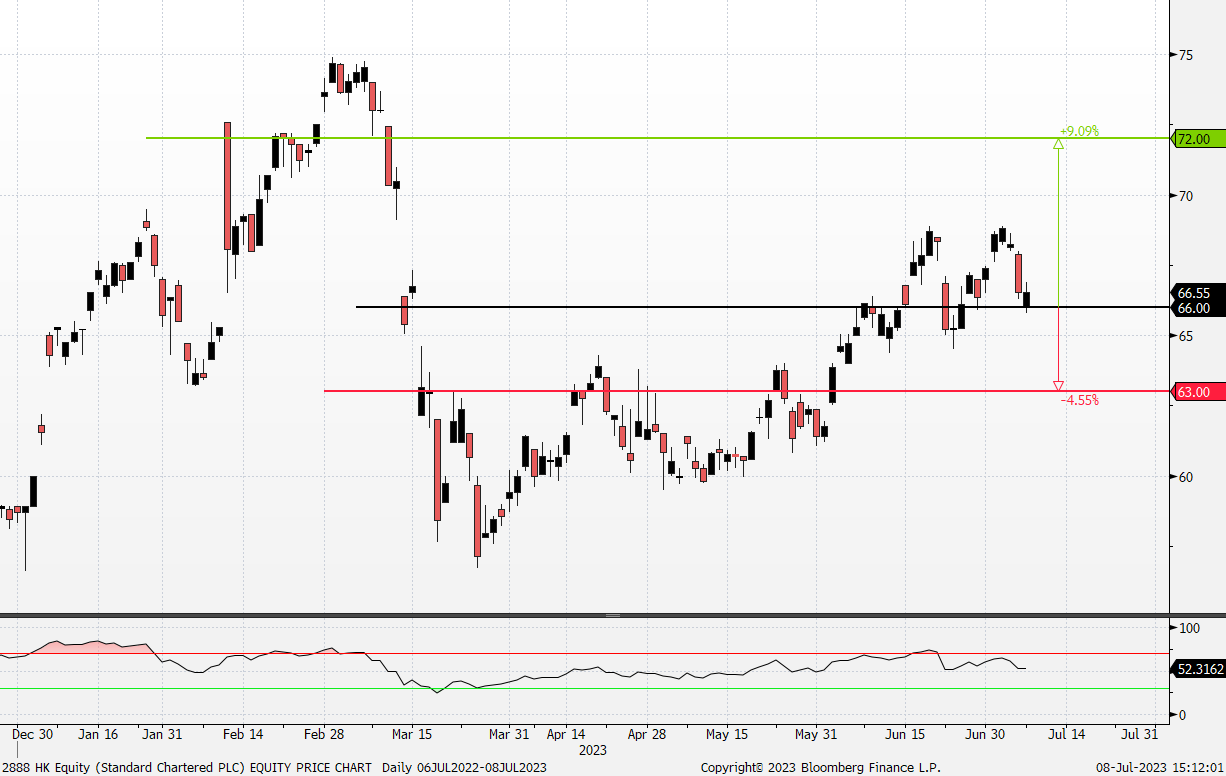Click the Mar 15 date label

click(413, 734)
